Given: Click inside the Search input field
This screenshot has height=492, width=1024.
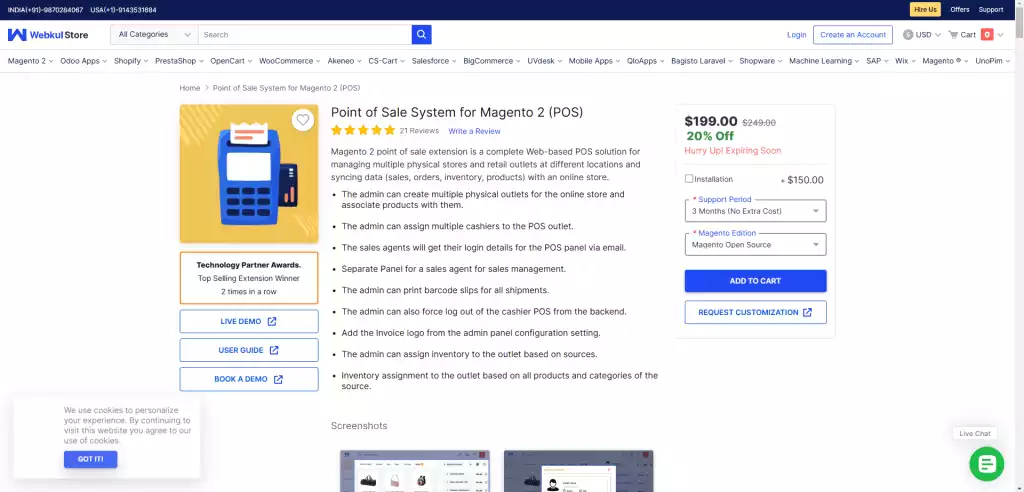Looking at the screenshot, I should [x=304, y=35].
